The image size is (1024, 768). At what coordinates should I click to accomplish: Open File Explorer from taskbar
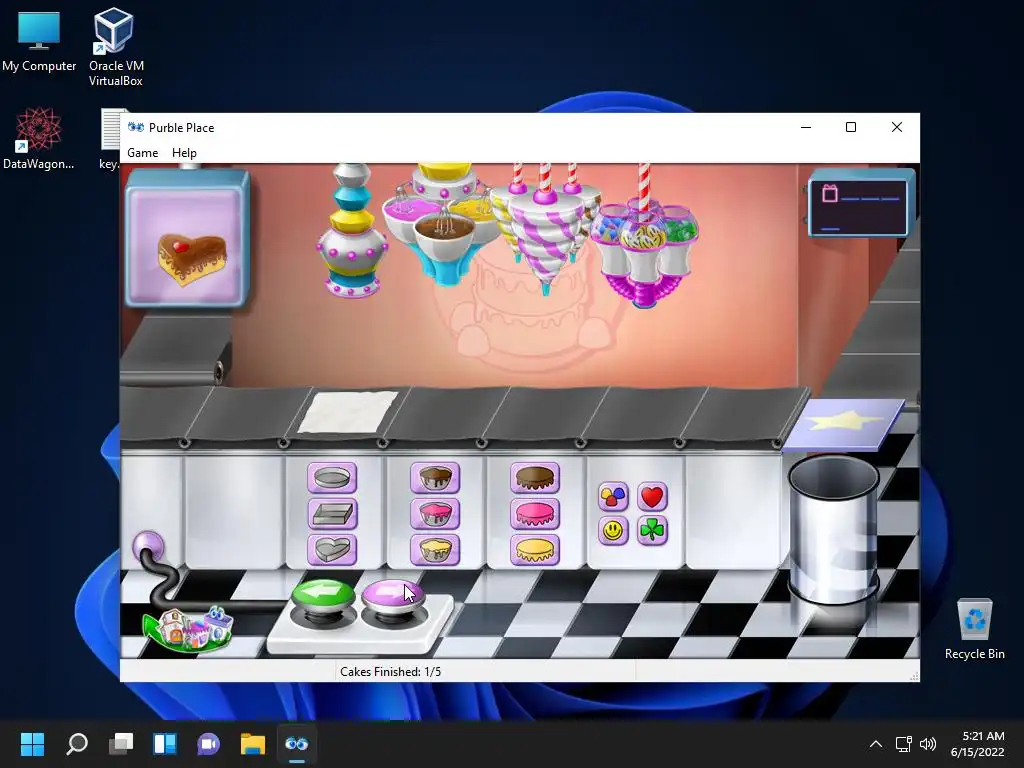[x=253, y=744]
